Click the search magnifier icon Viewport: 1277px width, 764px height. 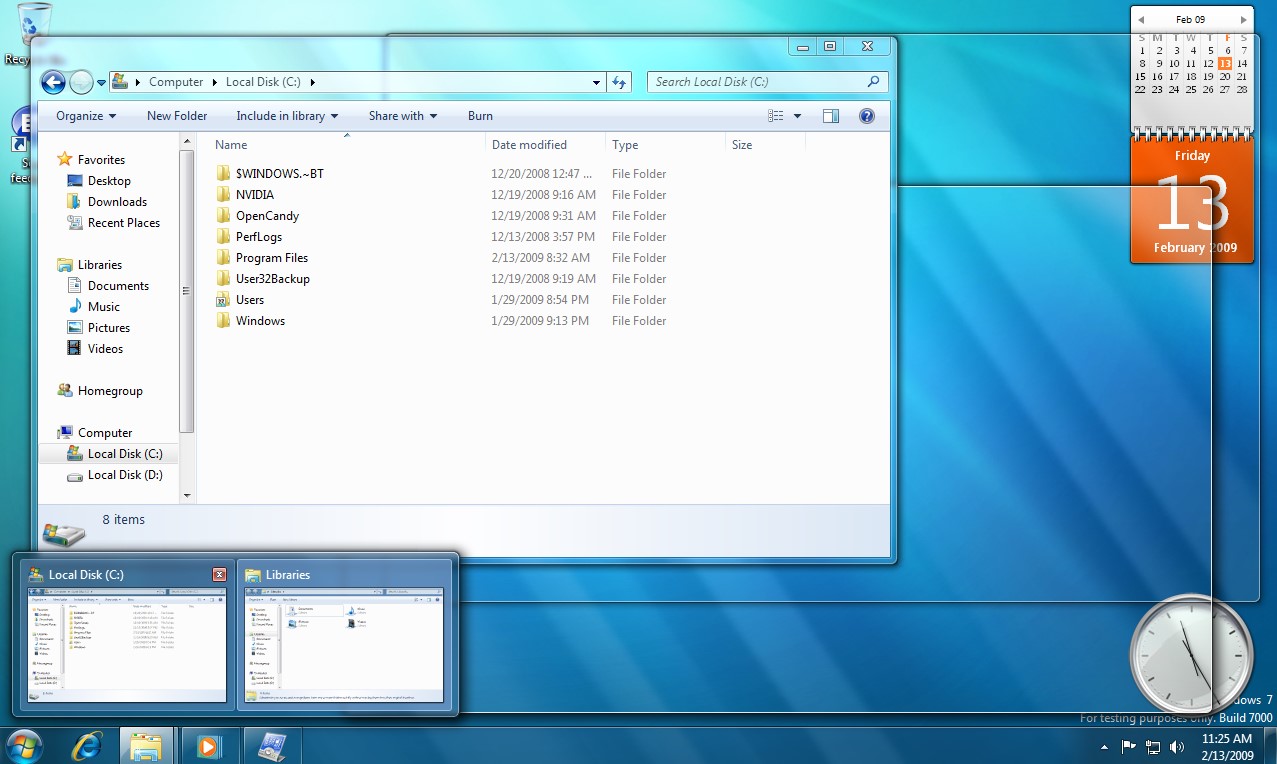coord(873,82)
